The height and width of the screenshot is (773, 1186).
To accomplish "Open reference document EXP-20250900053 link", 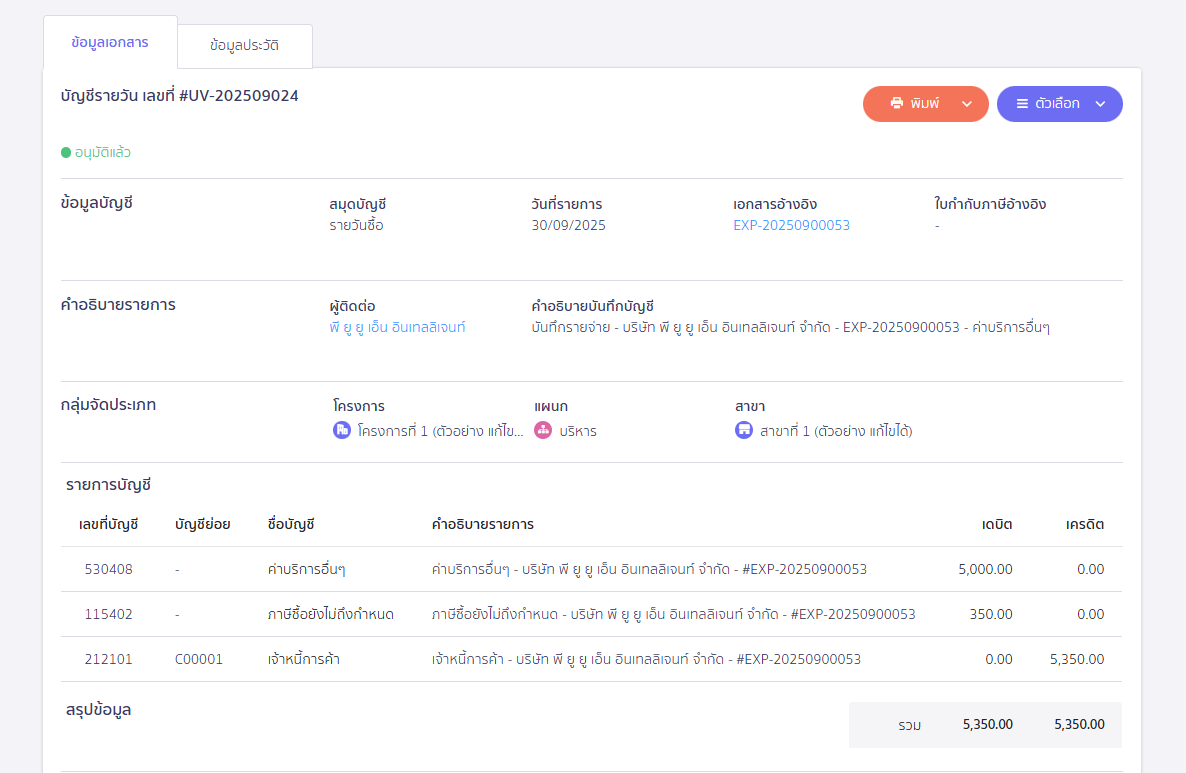I will (x=791, y=225).
